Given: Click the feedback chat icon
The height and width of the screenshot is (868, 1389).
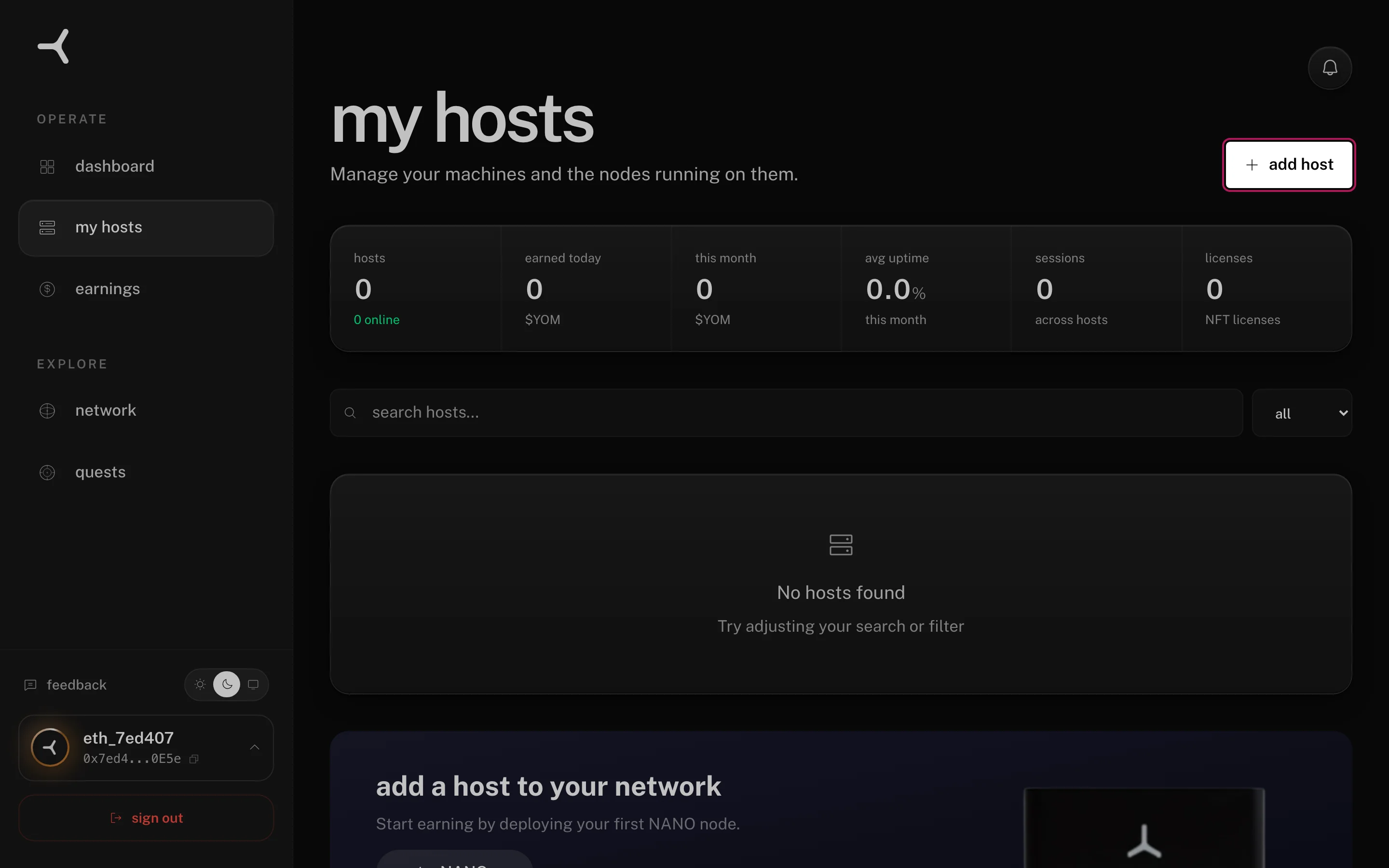Looking at the screenshot, I should [30, 685].
